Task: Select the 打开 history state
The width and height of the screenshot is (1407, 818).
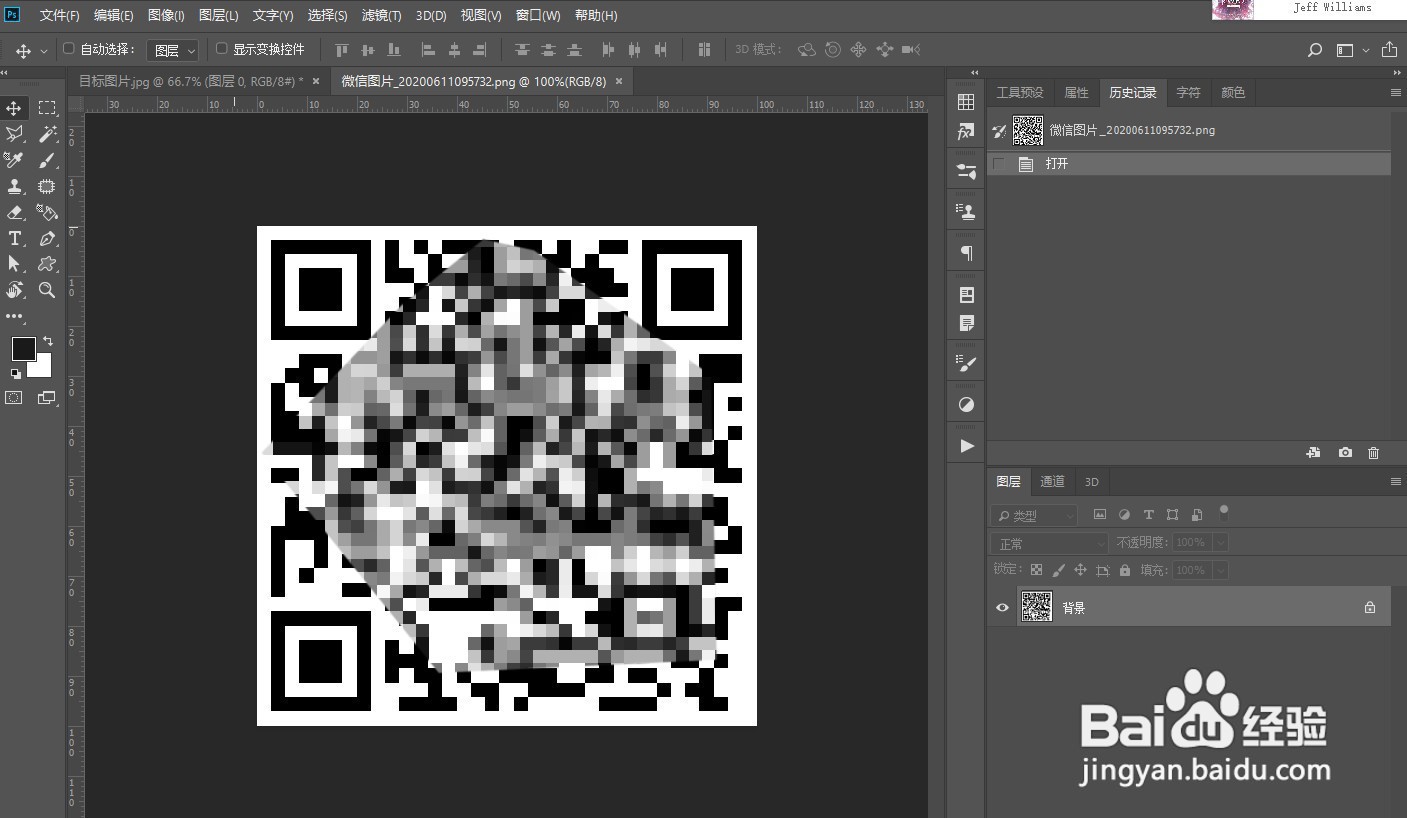Action: pos(1188,164)
